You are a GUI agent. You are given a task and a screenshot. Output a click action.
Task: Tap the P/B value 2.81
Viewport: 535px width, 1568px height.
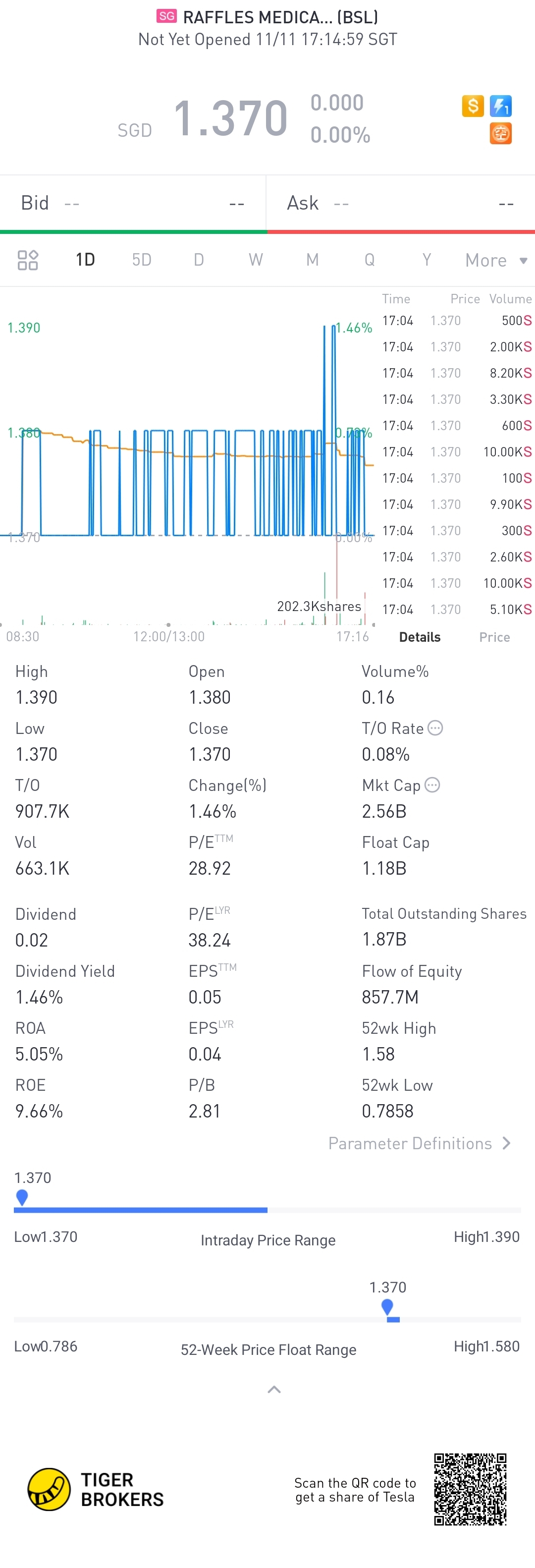(x=205, y=1112)
